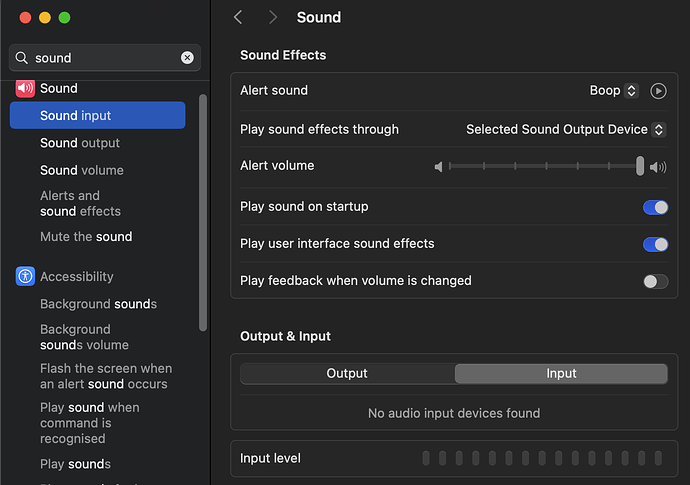
Task: Select Mute the sound search result
Action: point(86,237)
